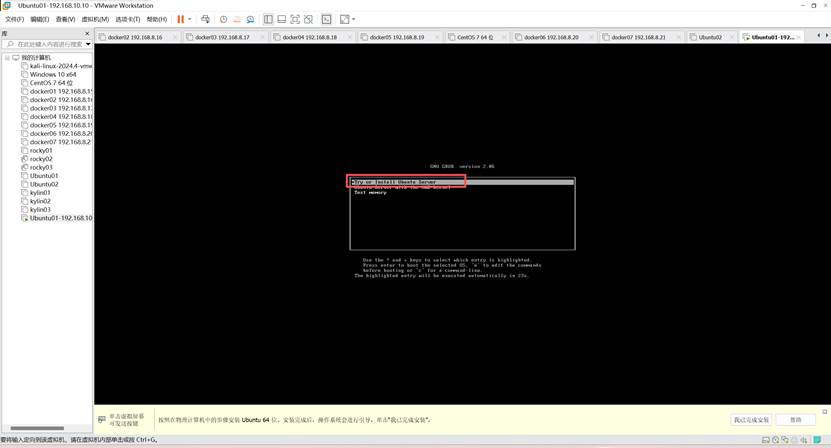Open the 编辑(E) menu

click(x=40, y=19)
